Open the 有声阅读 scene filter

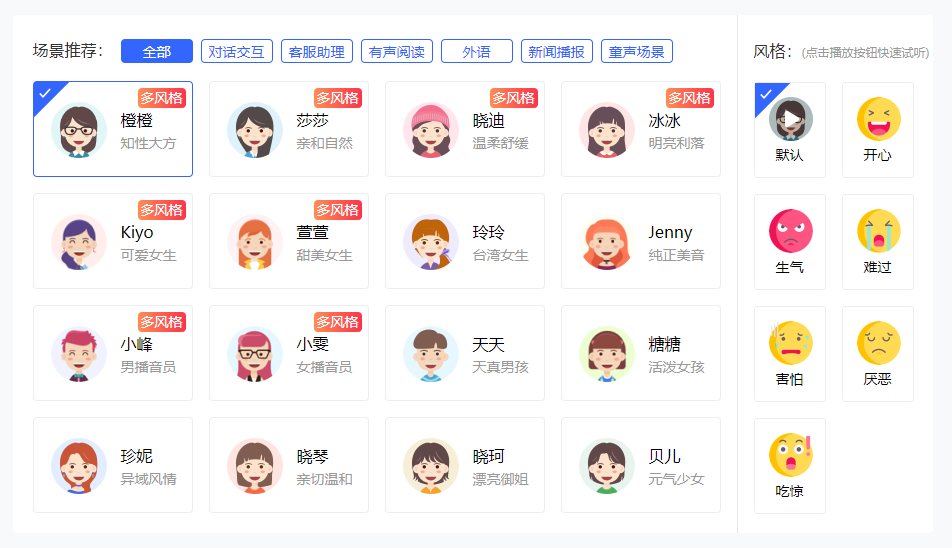(x=396, y=52)
